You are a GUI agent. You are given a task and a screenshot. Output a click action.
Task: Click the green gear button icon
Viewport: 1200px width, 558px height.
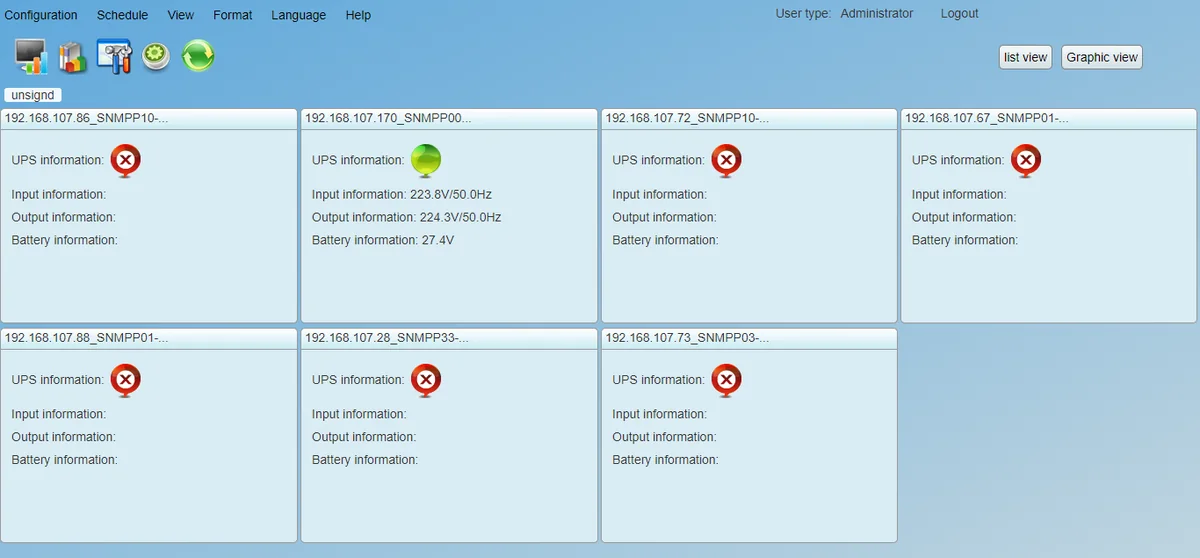pos(156,57)
